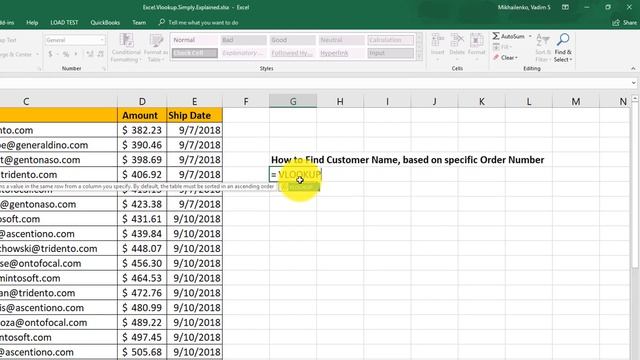Open the LOAD TEST tab
Image resolution: width=640 pixels, height=360 pixels.
tap(64, 22)
